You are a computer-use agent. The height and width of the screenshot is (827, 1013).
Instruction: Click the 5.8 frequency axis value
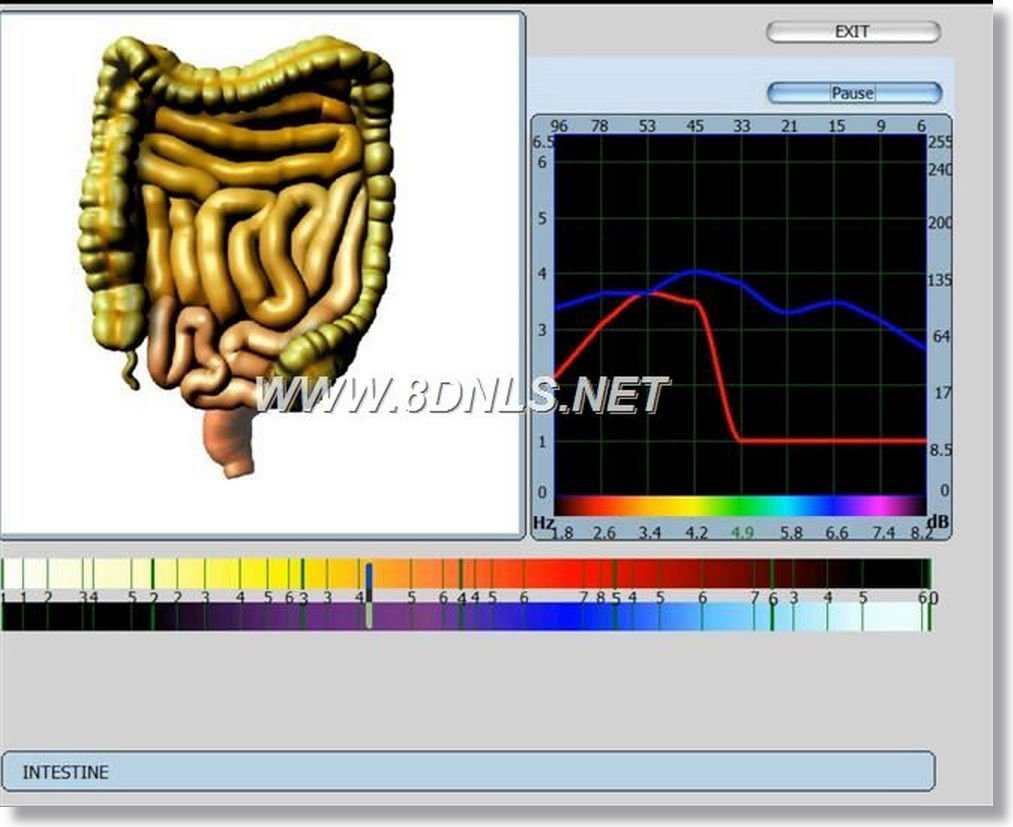(791, 533)
